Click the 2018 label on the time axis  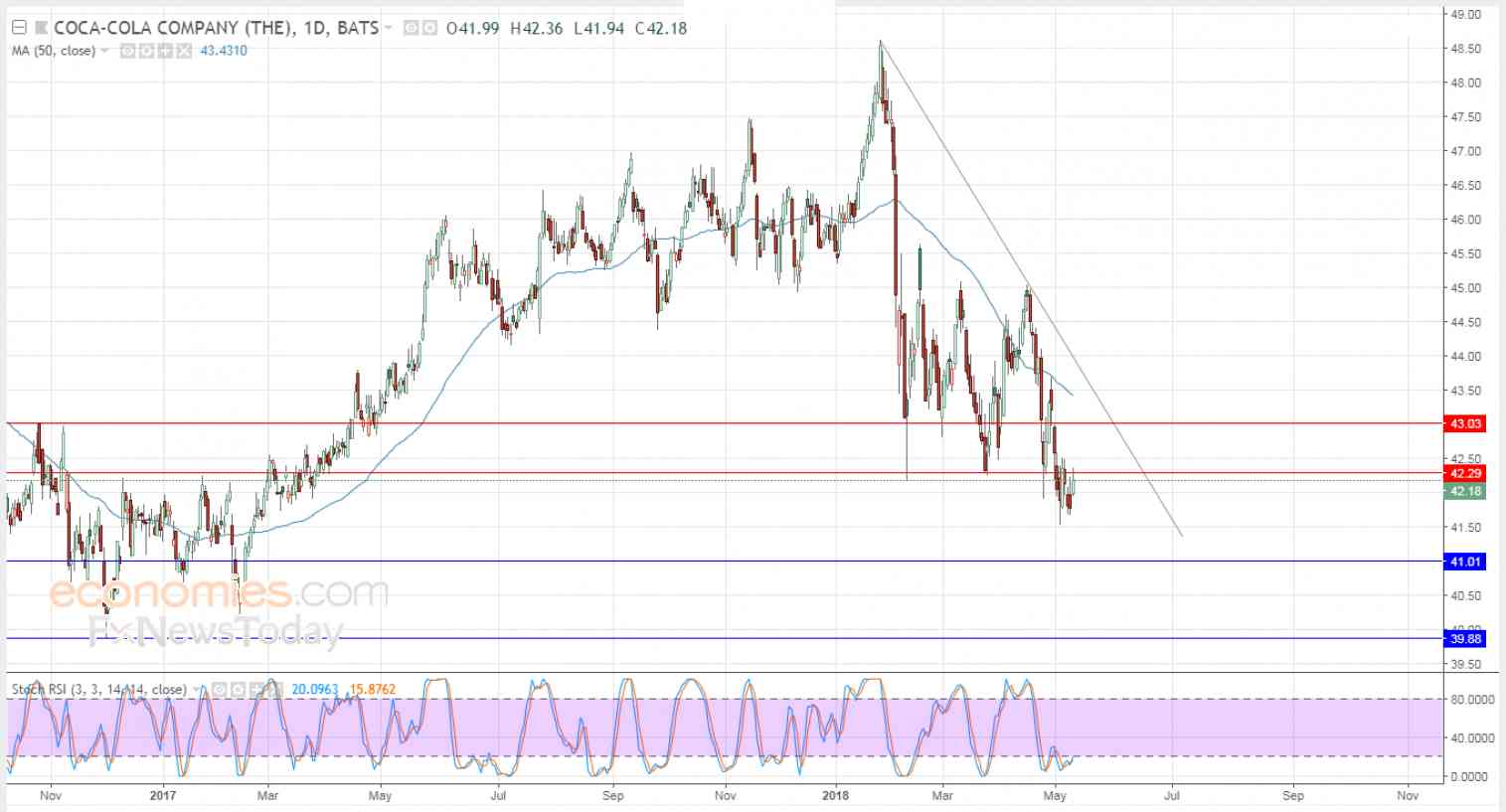836,795
